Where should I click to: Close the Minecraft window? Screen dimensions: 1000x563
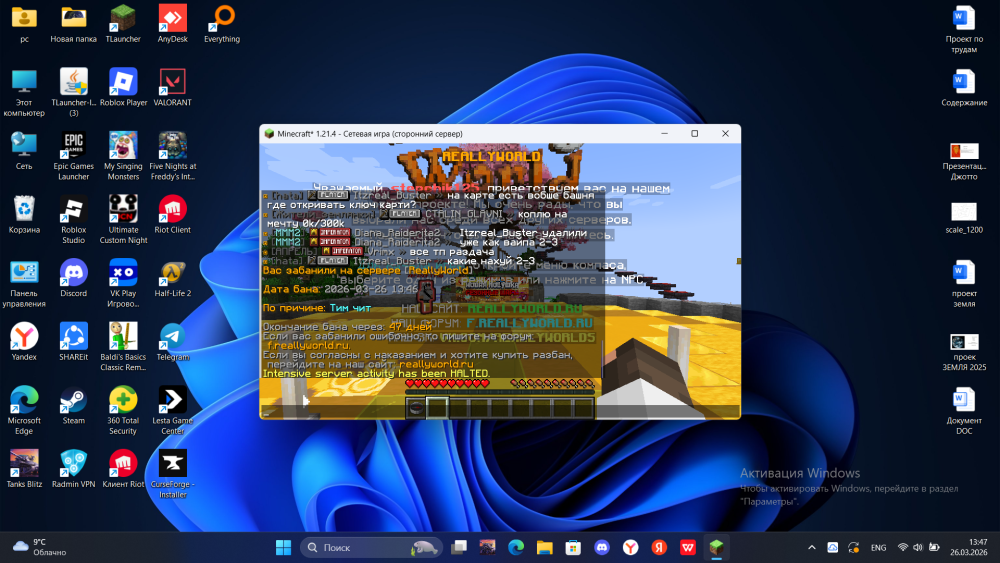725,134
